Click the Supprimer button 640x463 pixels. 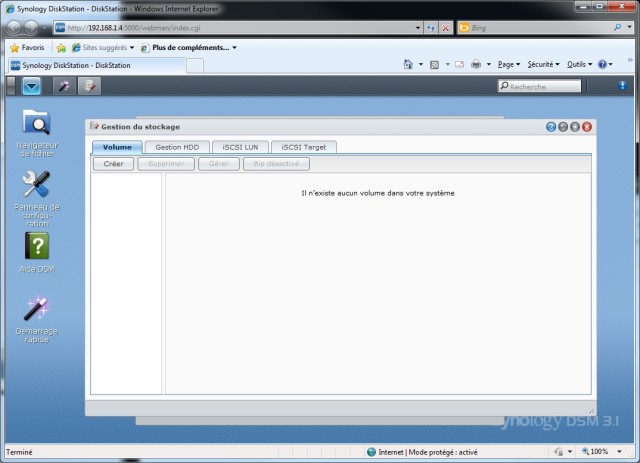166,164
